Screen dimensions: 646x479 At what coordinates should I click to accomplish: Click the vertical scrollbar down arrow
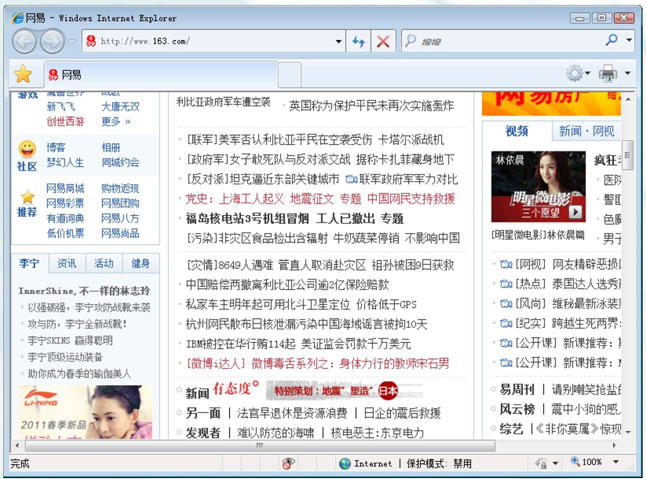coord(628,432)
